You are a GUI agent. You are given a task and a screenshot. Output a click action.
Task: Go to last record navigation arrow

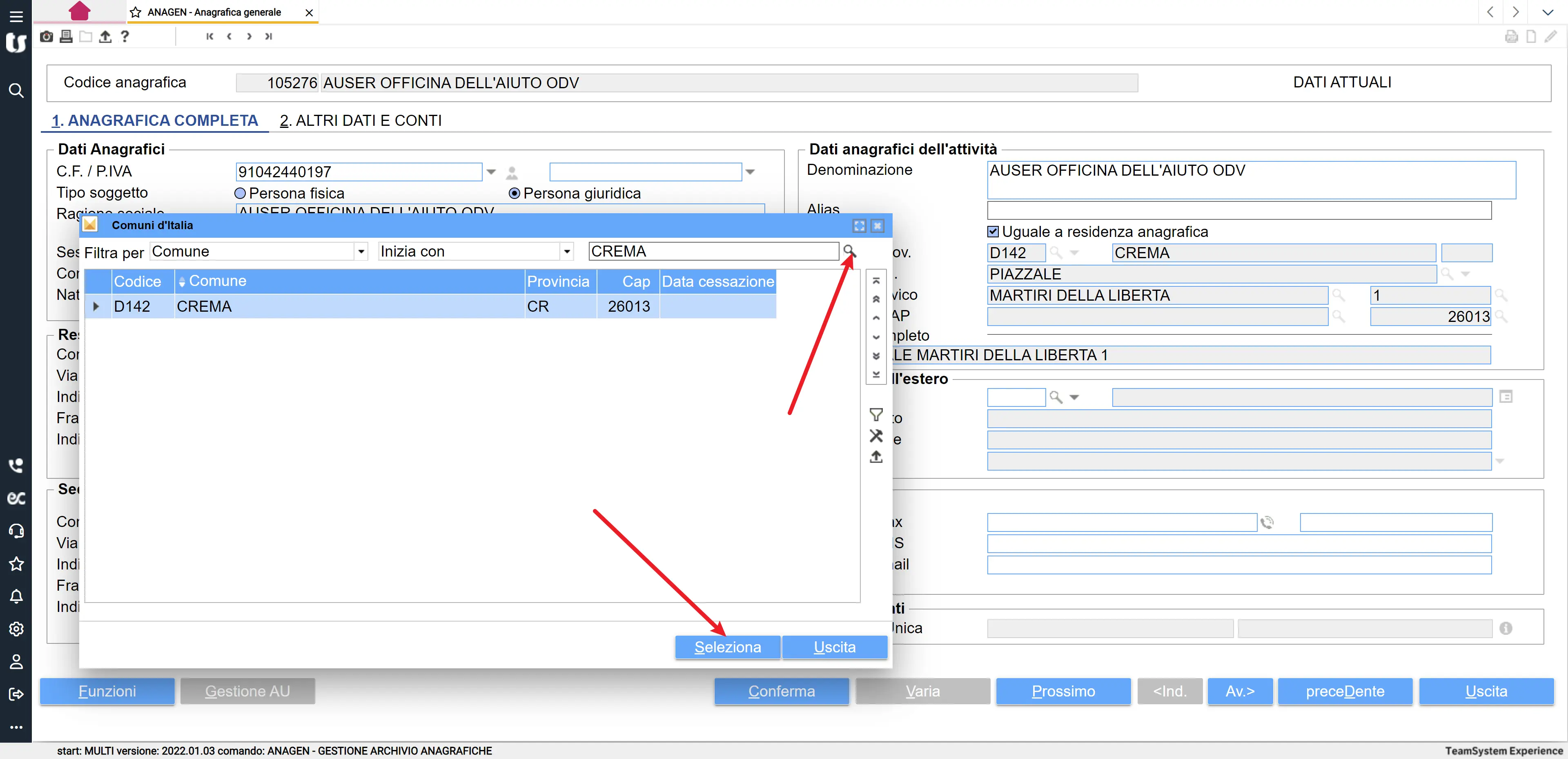pos(268,36)
